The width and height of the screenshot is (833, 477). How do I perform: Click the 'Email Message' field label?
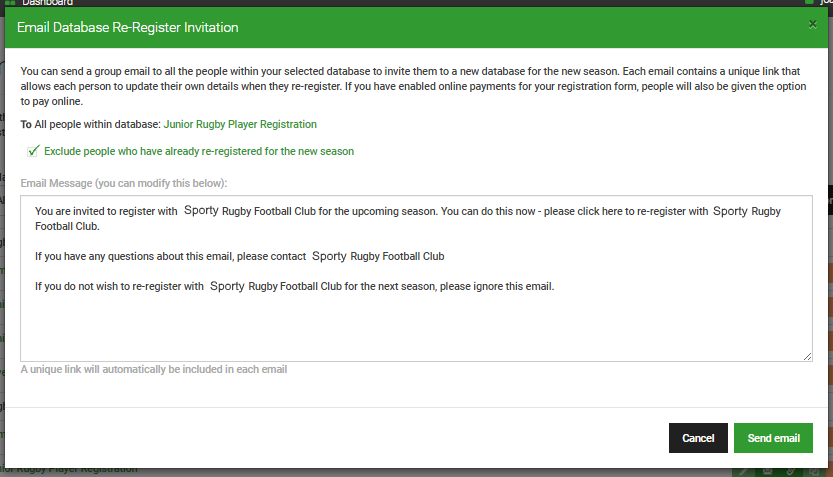click(x=124, y=183)
